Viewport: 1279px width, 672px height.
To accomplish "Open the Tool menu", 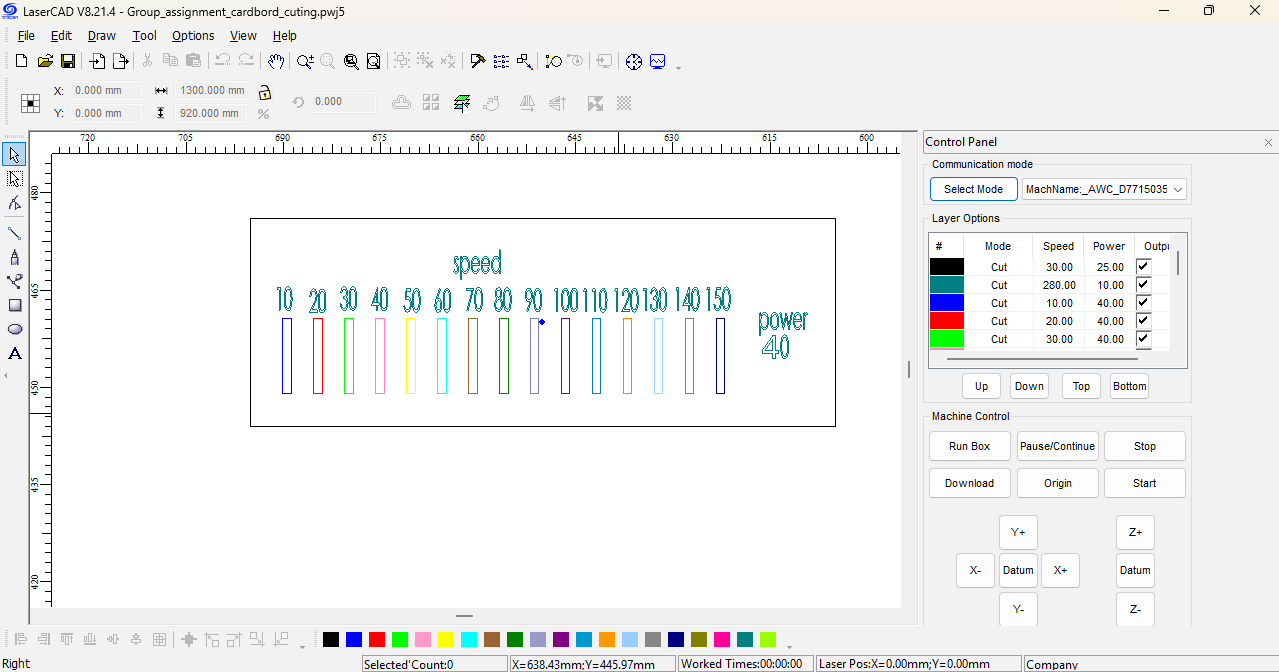I will coord(145,35).
